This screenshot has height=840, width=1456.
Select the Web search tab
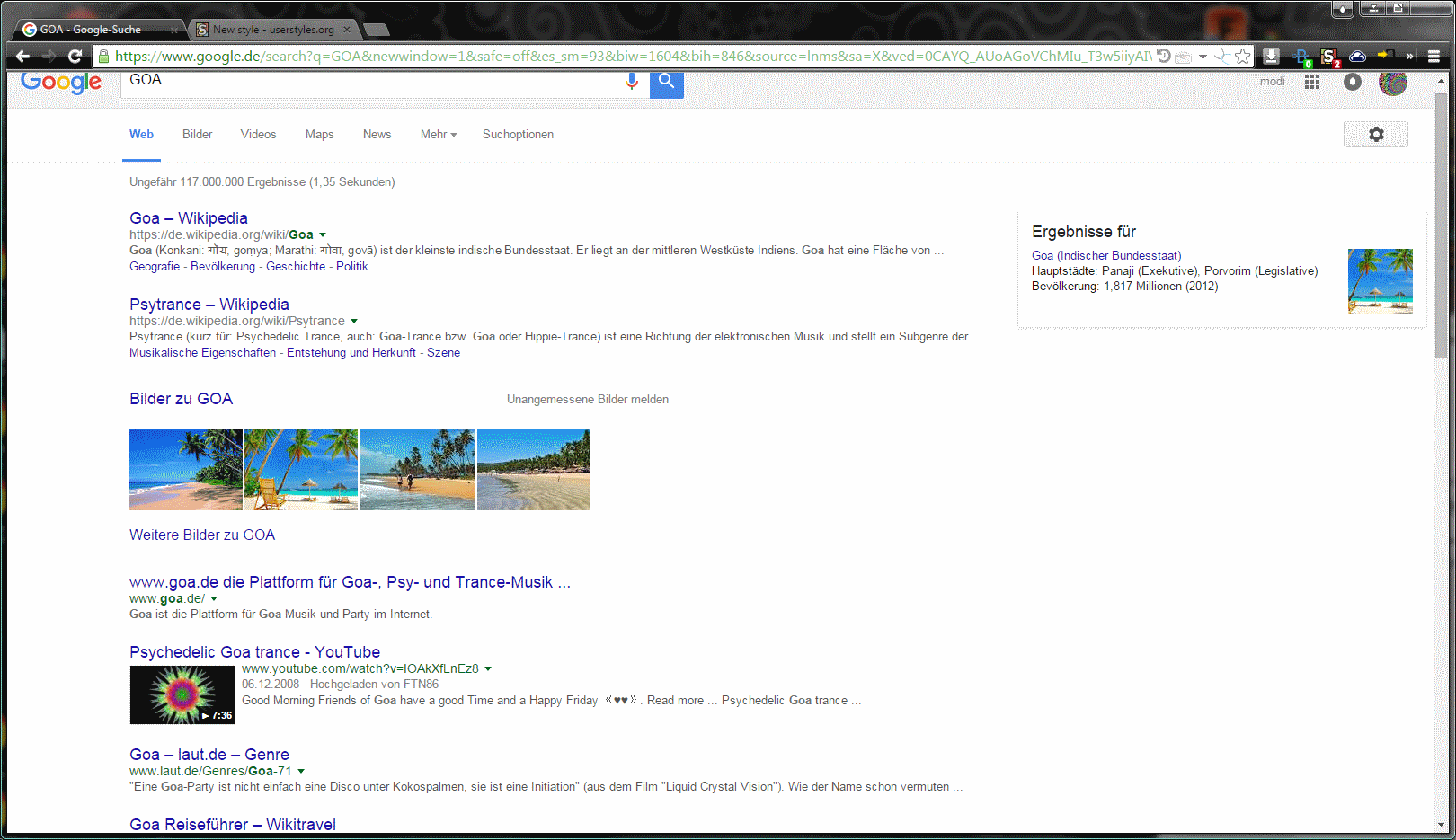pos(141,135)
